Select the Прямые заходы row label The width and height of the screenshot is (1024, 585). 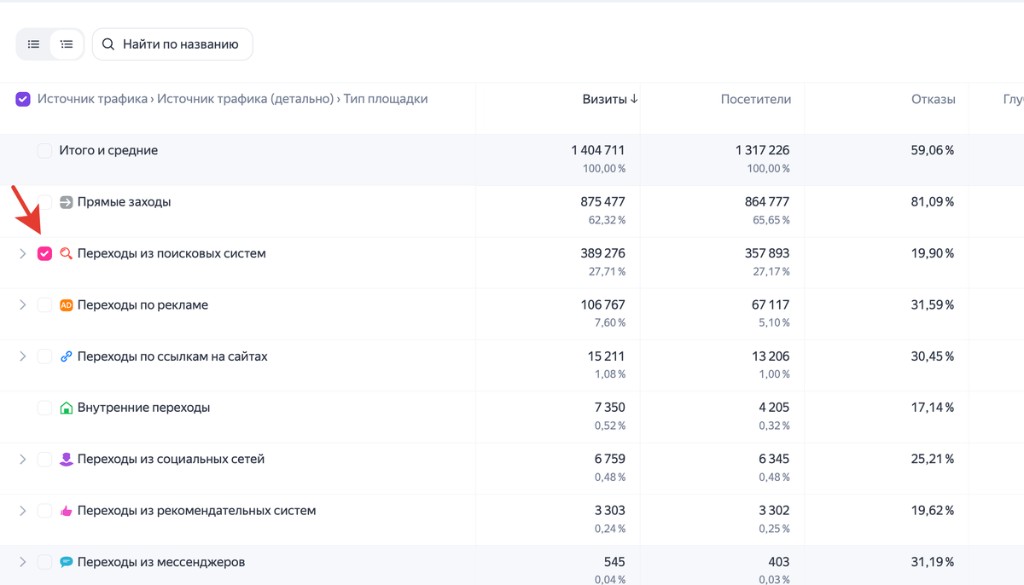[124, 202]
